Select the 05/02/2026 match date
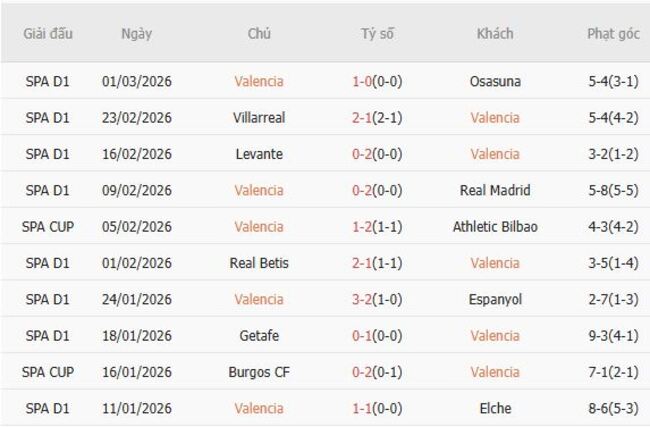 pyautogui.click(x=137, y=226)
